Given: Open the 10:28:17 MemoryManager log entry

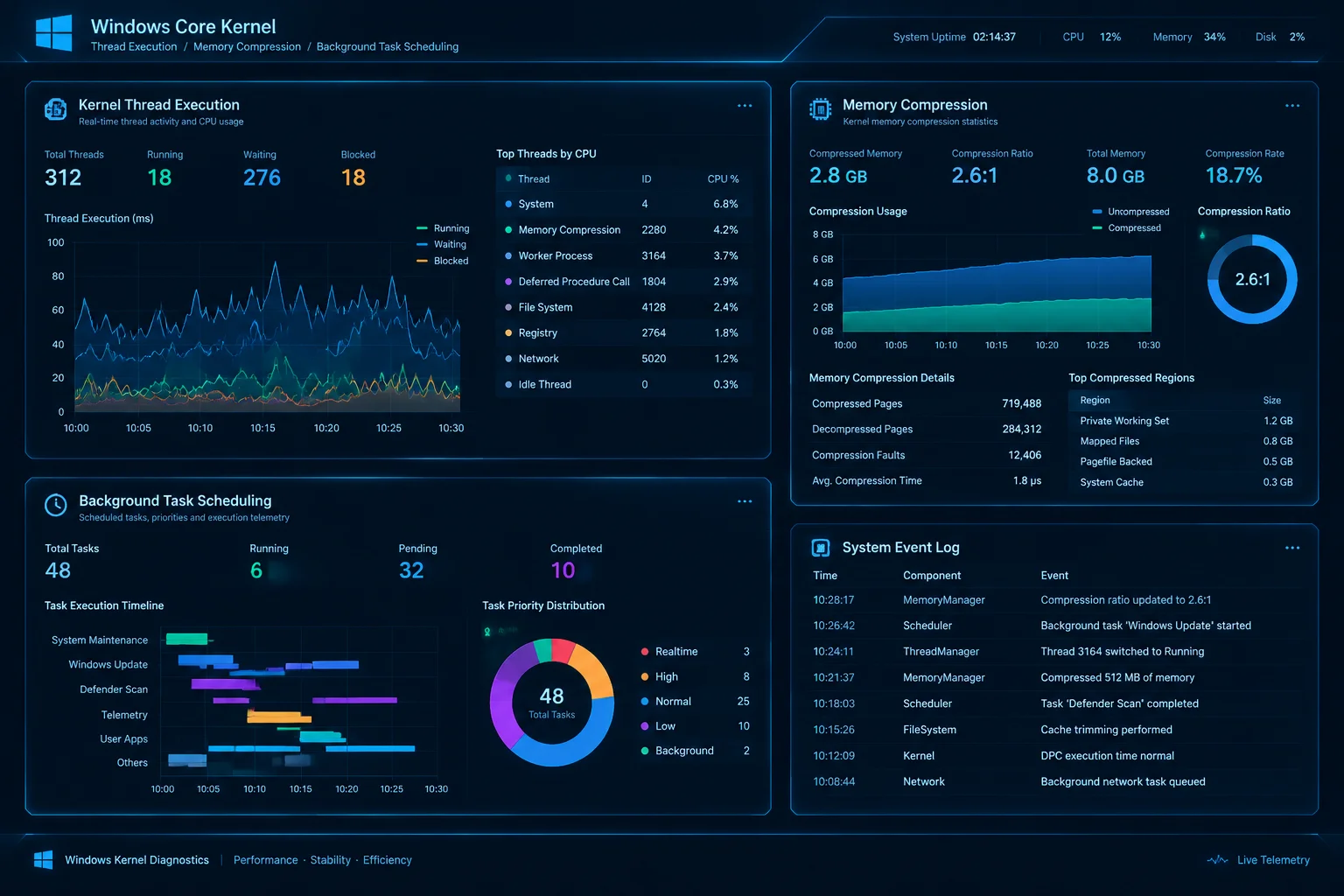Looking at the screenshot, I should [1054, 600].
